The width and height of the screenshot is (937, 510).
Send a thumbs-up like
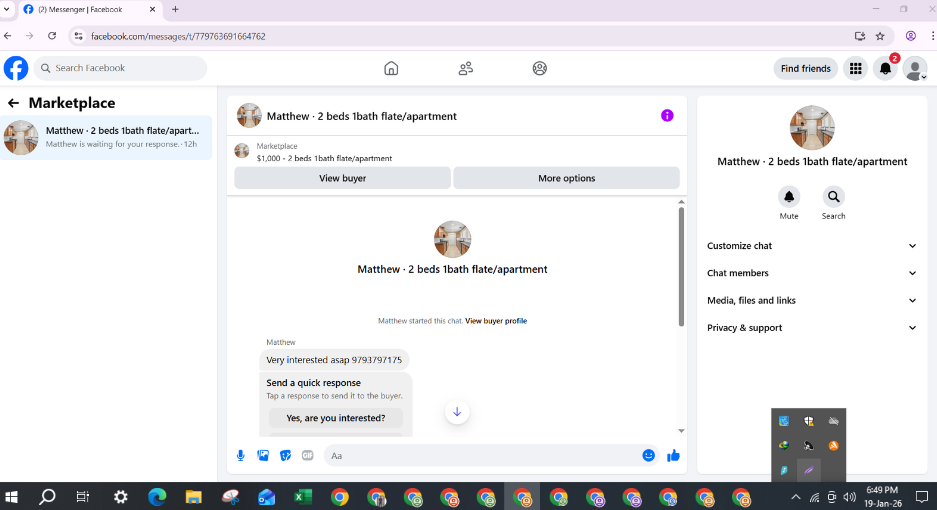pos(673,456)
